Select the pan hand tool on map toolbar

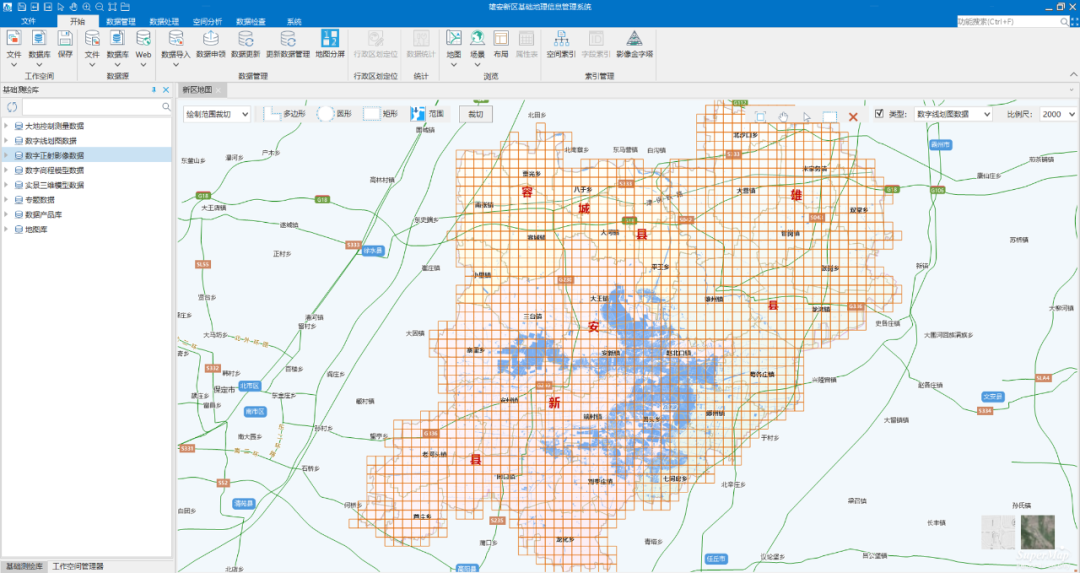click(x=784, y=117)
